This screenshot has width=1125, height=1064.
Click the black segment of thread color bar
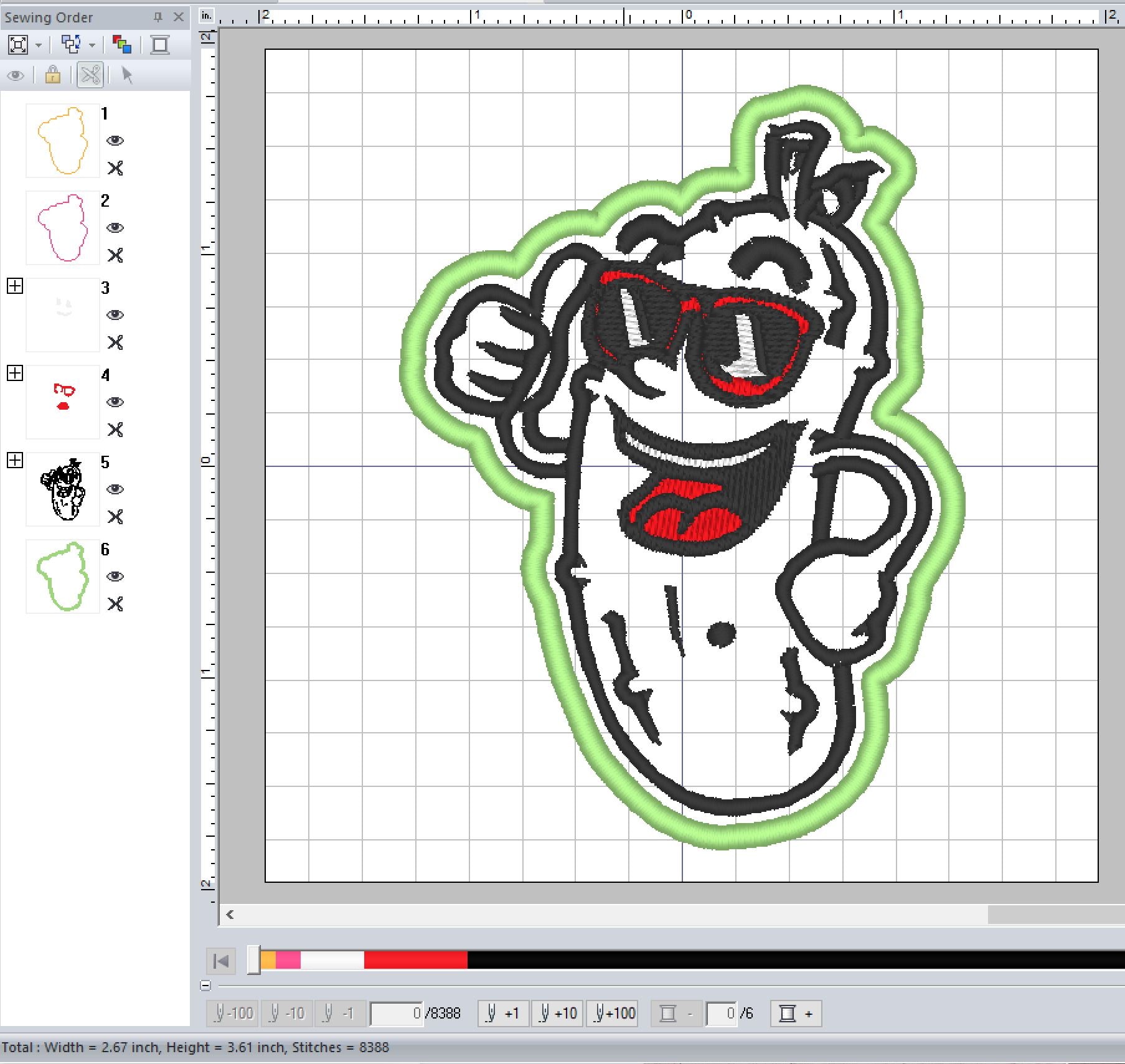pos(796,960)
